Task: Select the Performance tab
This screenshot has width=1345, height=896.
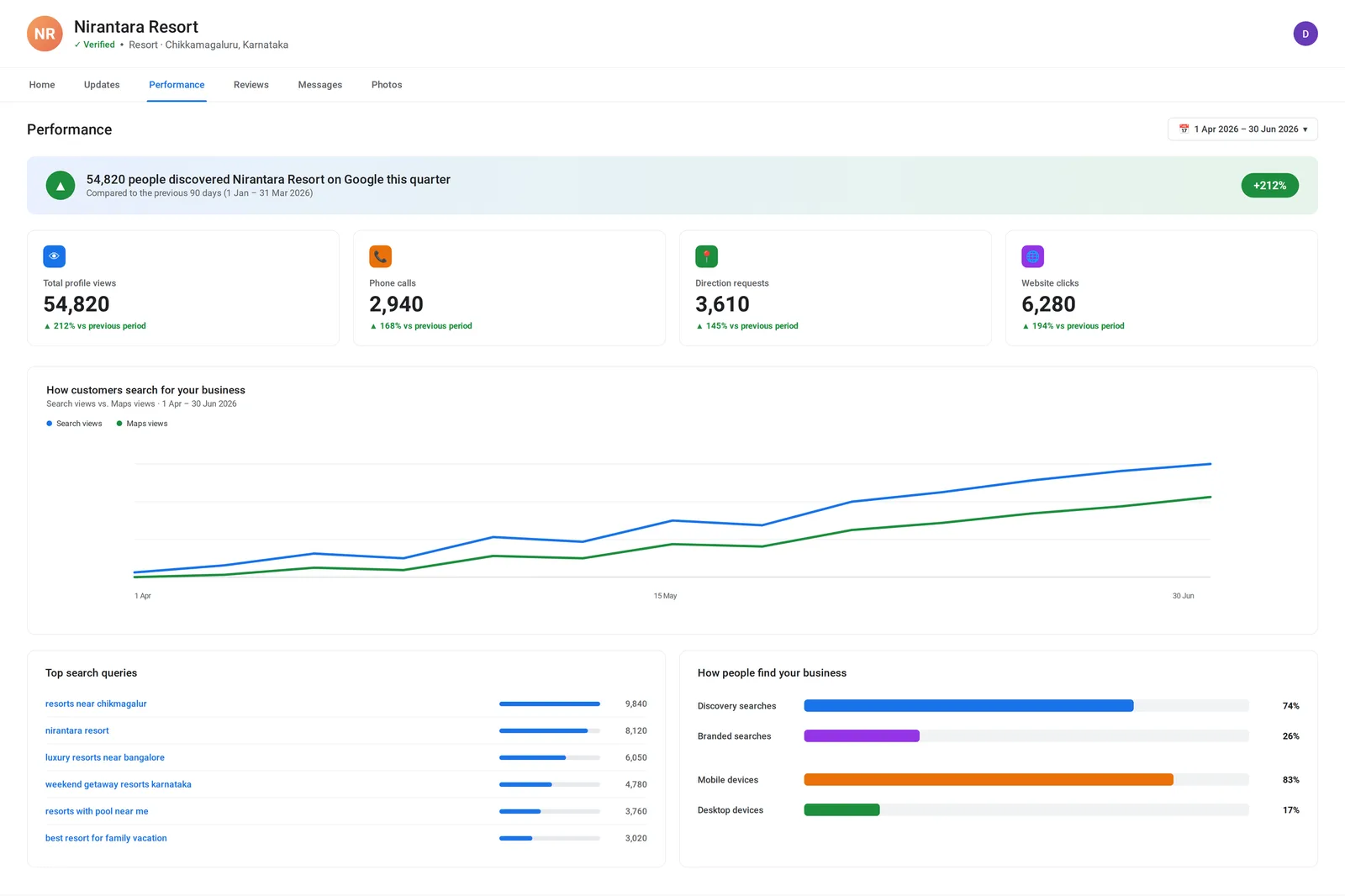Action: click(177, 85)
